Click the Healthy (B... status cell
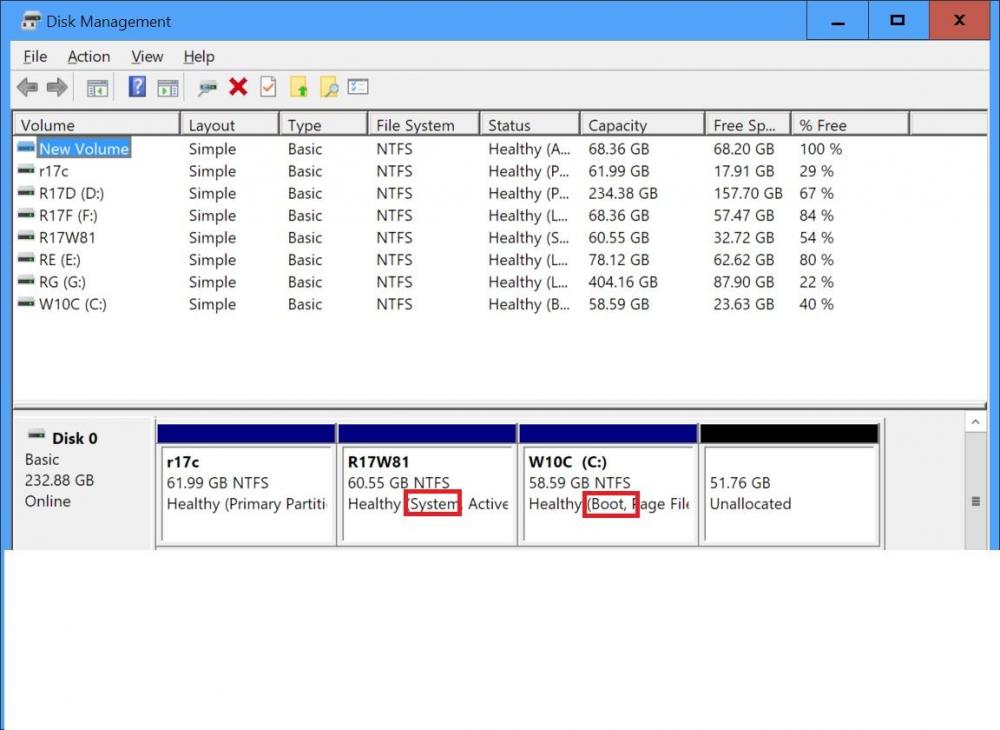This screenshot has height=730, width=1000. [x=529, y=304]
